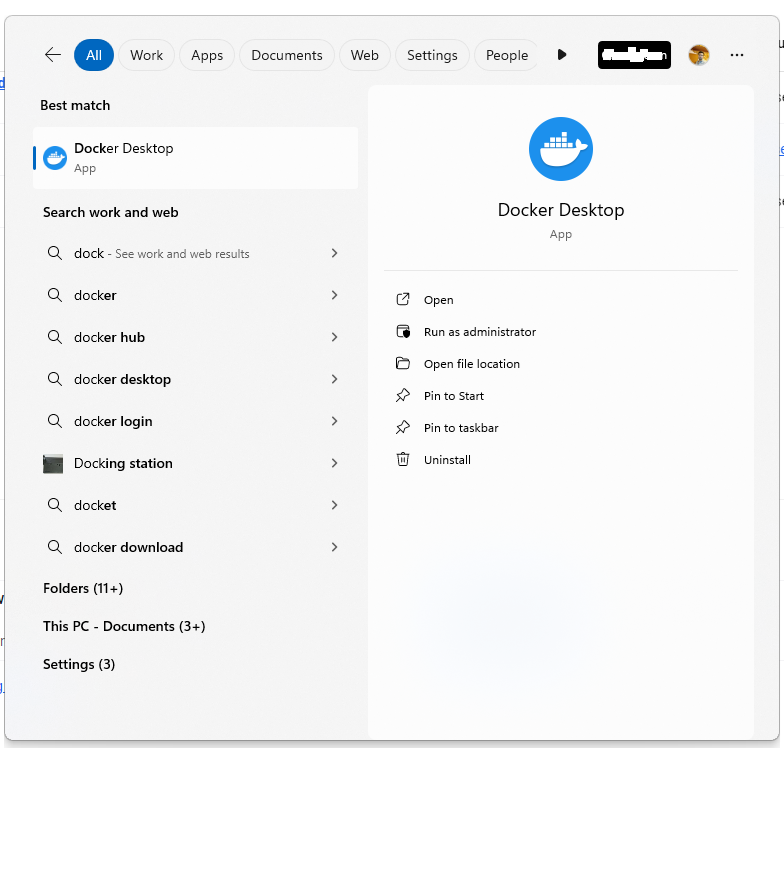784x885 pixels.
Task: Expand the 'docker download' suggestion chevron
Action: click(334, 547)
